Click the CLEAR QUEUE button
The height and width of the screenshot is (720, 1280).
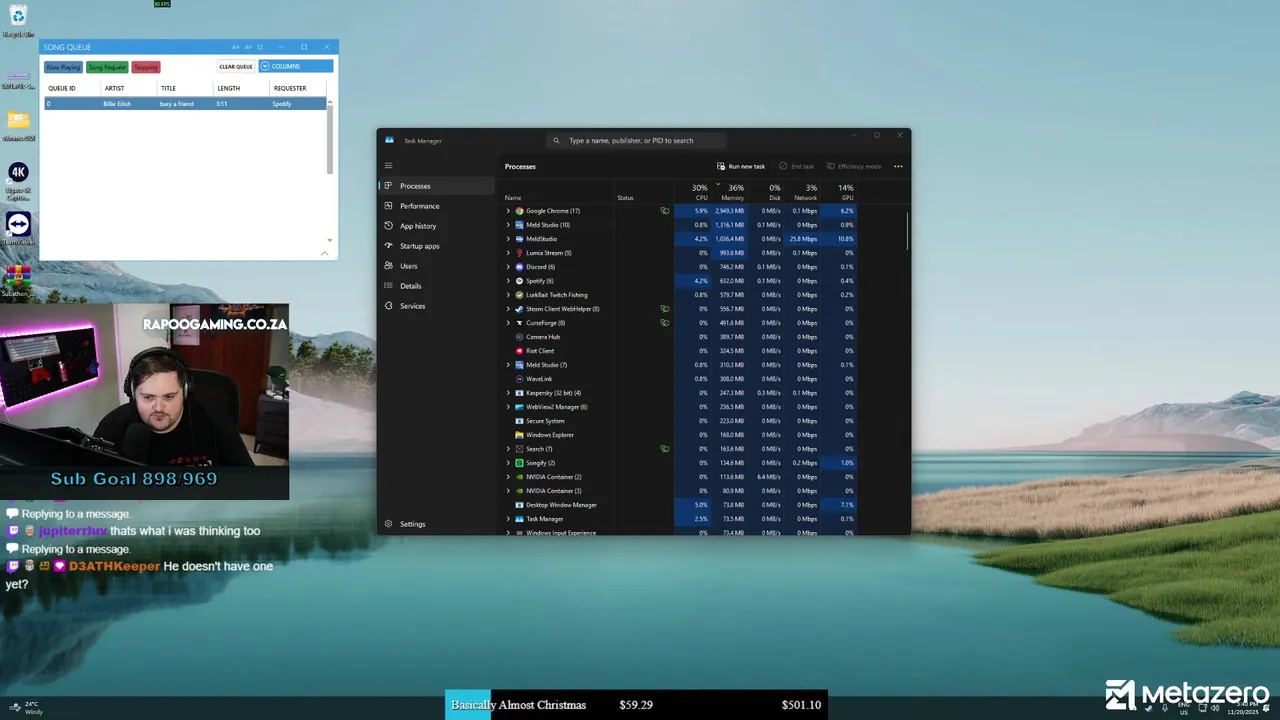point(236,67)
